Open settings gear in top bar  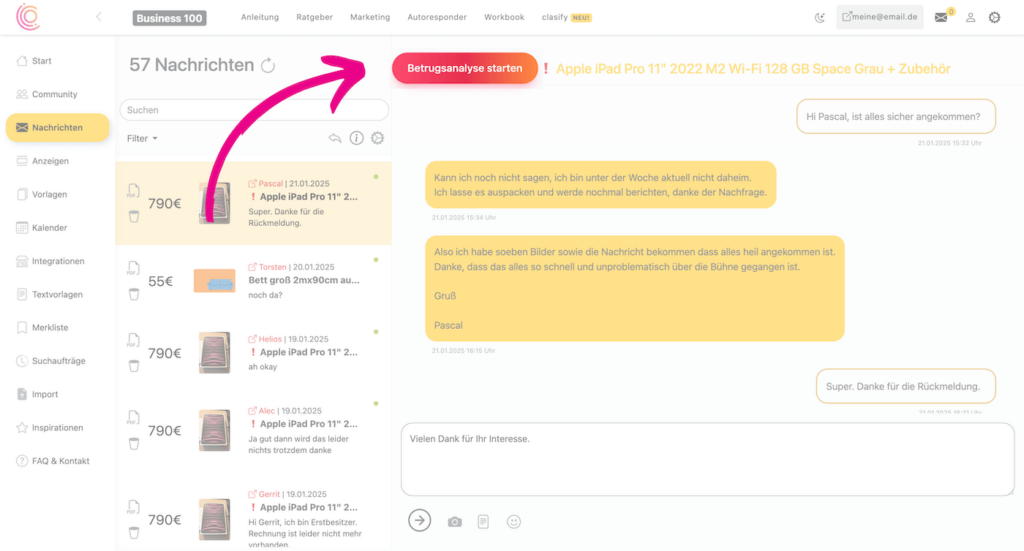(994, 18)
